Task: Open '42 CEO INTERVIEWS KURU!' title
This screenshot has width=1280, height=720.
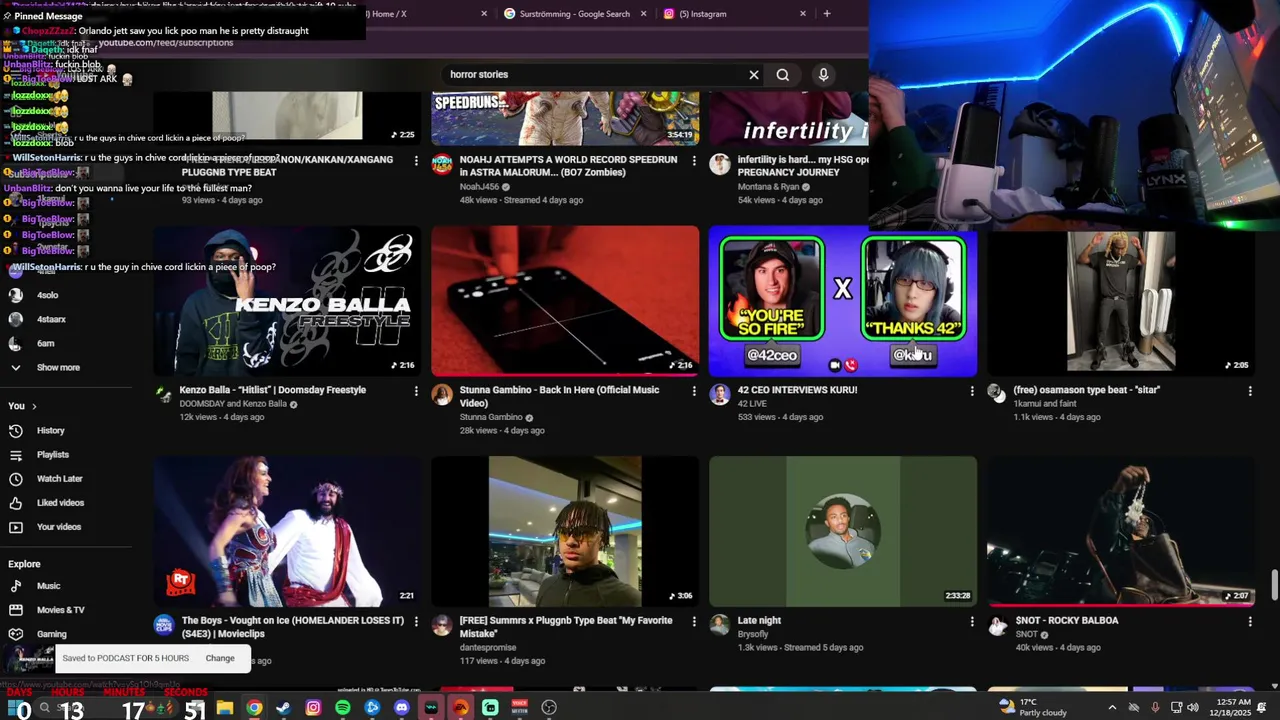Action: [797, 390]
